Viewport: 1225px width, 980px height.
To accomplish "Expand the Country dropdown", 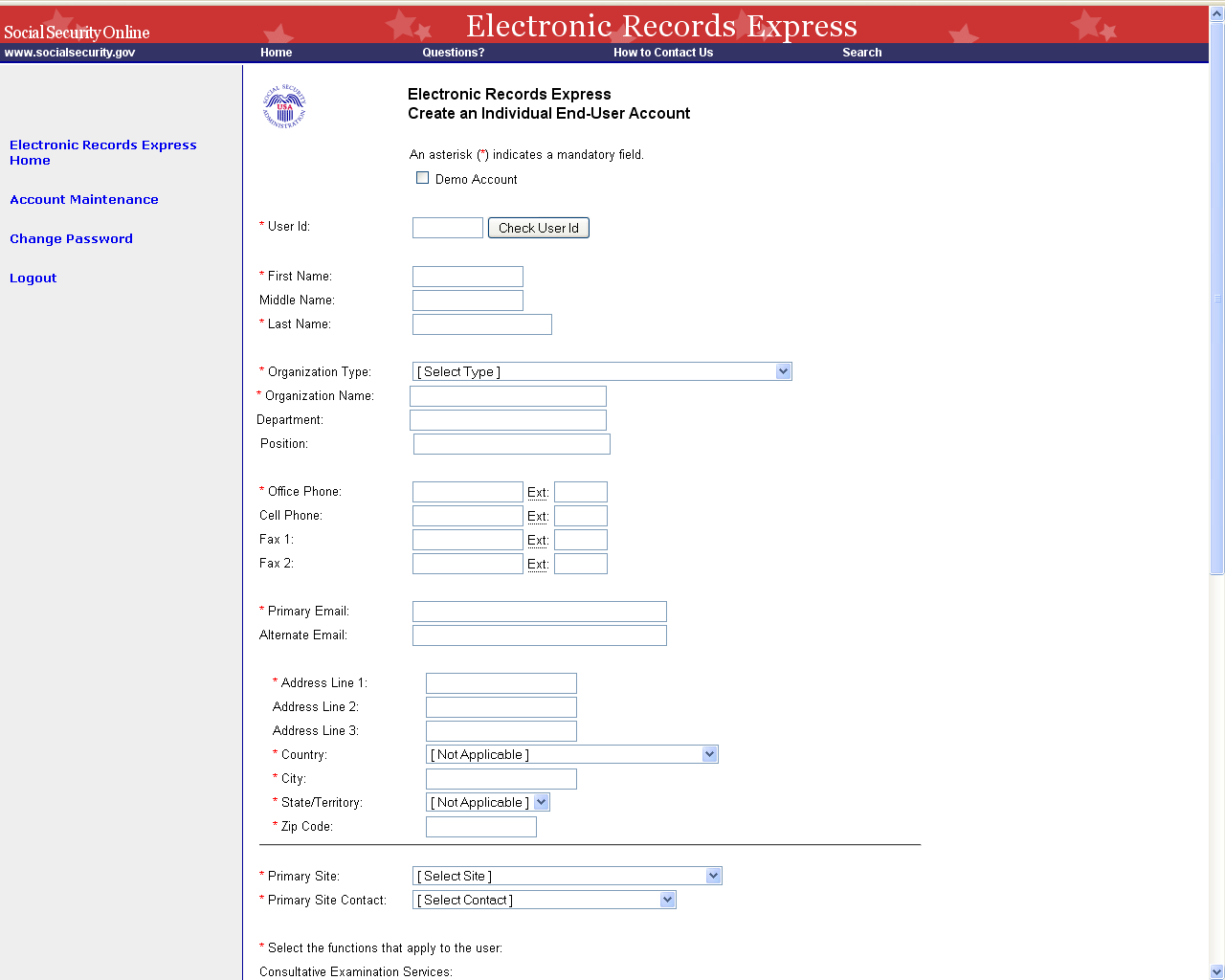I will [572, 754].
